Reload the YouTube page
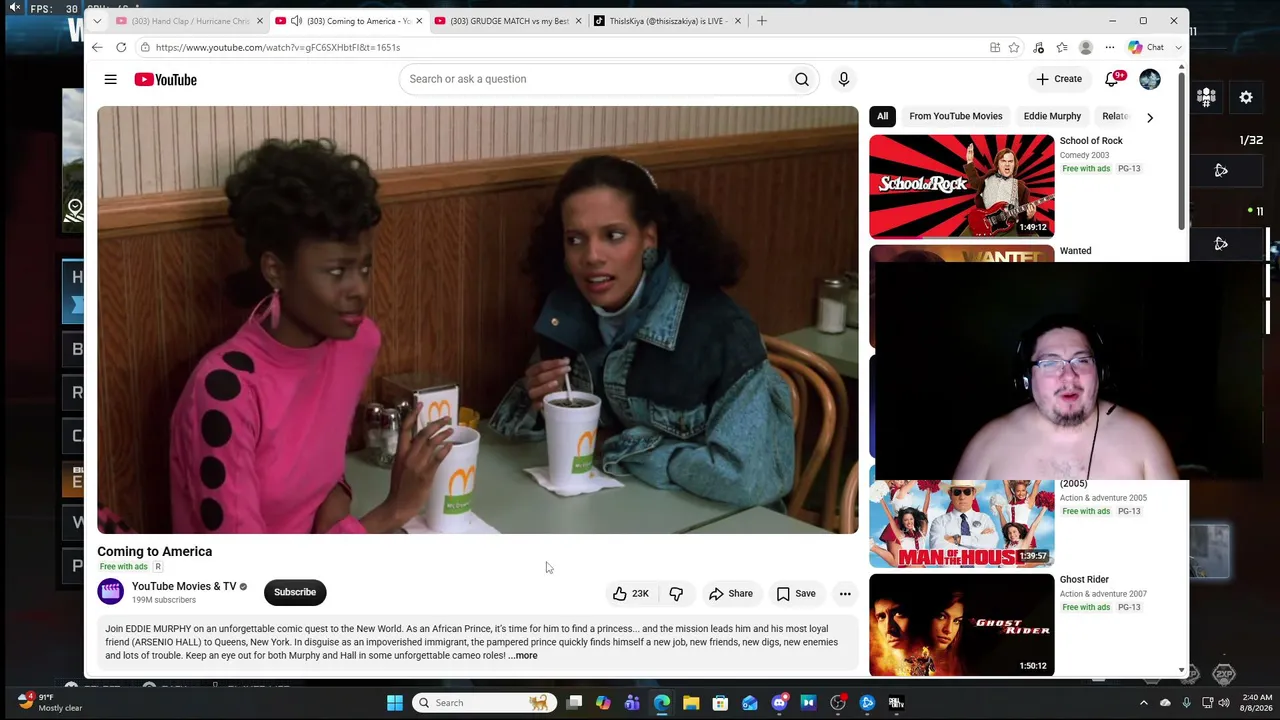The width and height of the screenshot is (1280, 720). click(121, 47)
